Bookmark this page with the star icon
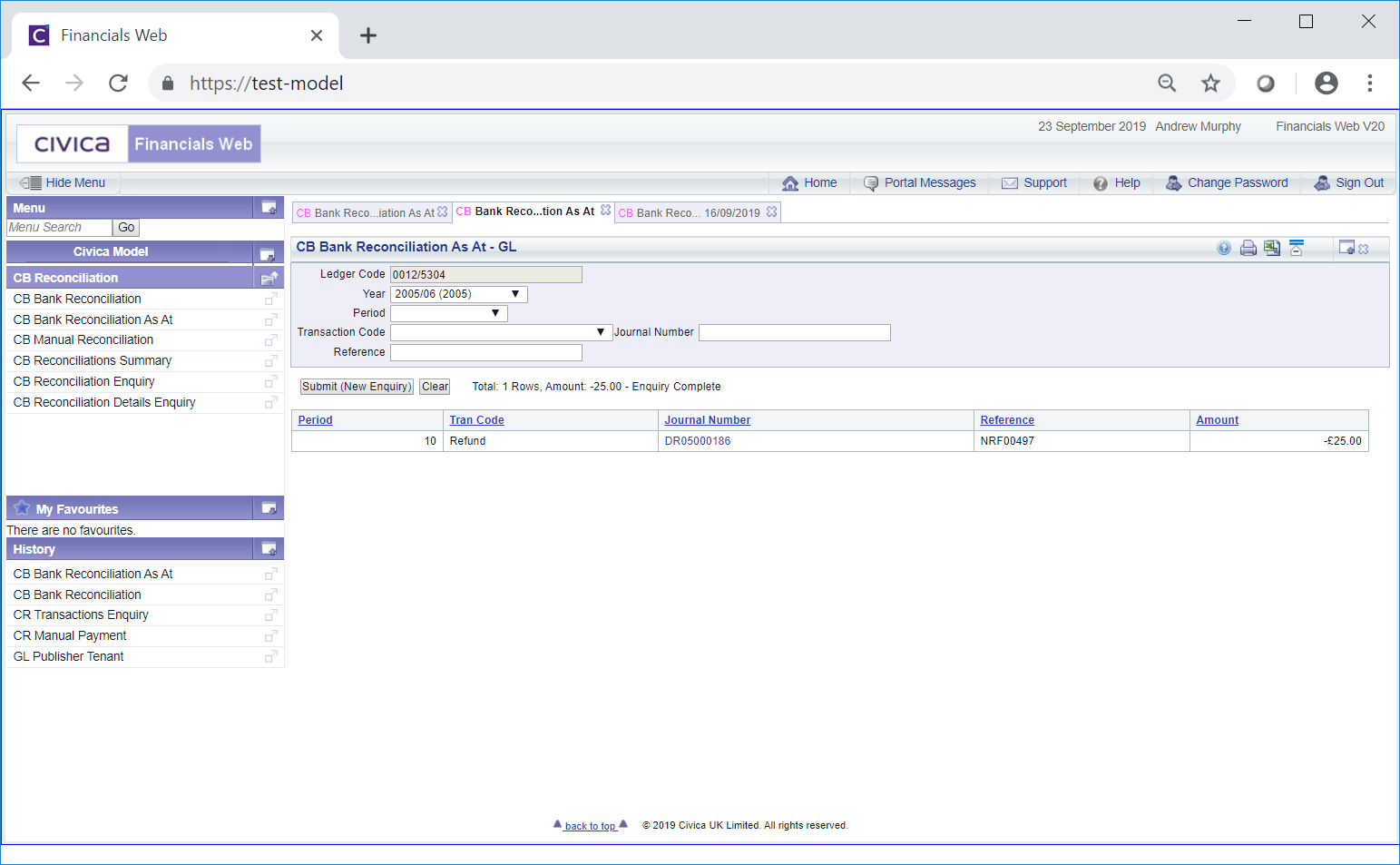 1210,84
